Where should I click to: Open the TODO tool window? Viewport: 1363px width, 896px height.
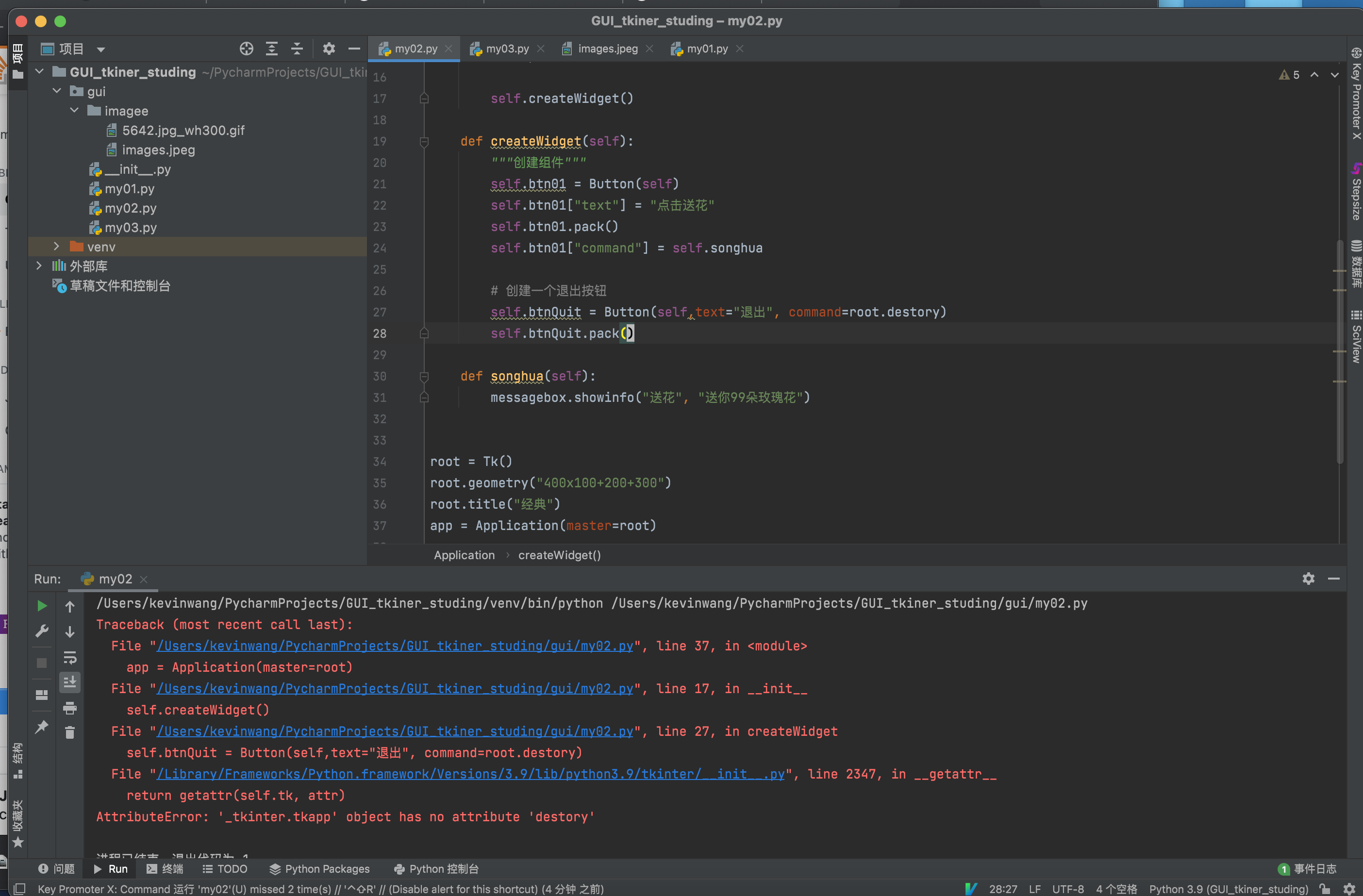[x=225, y=869]
